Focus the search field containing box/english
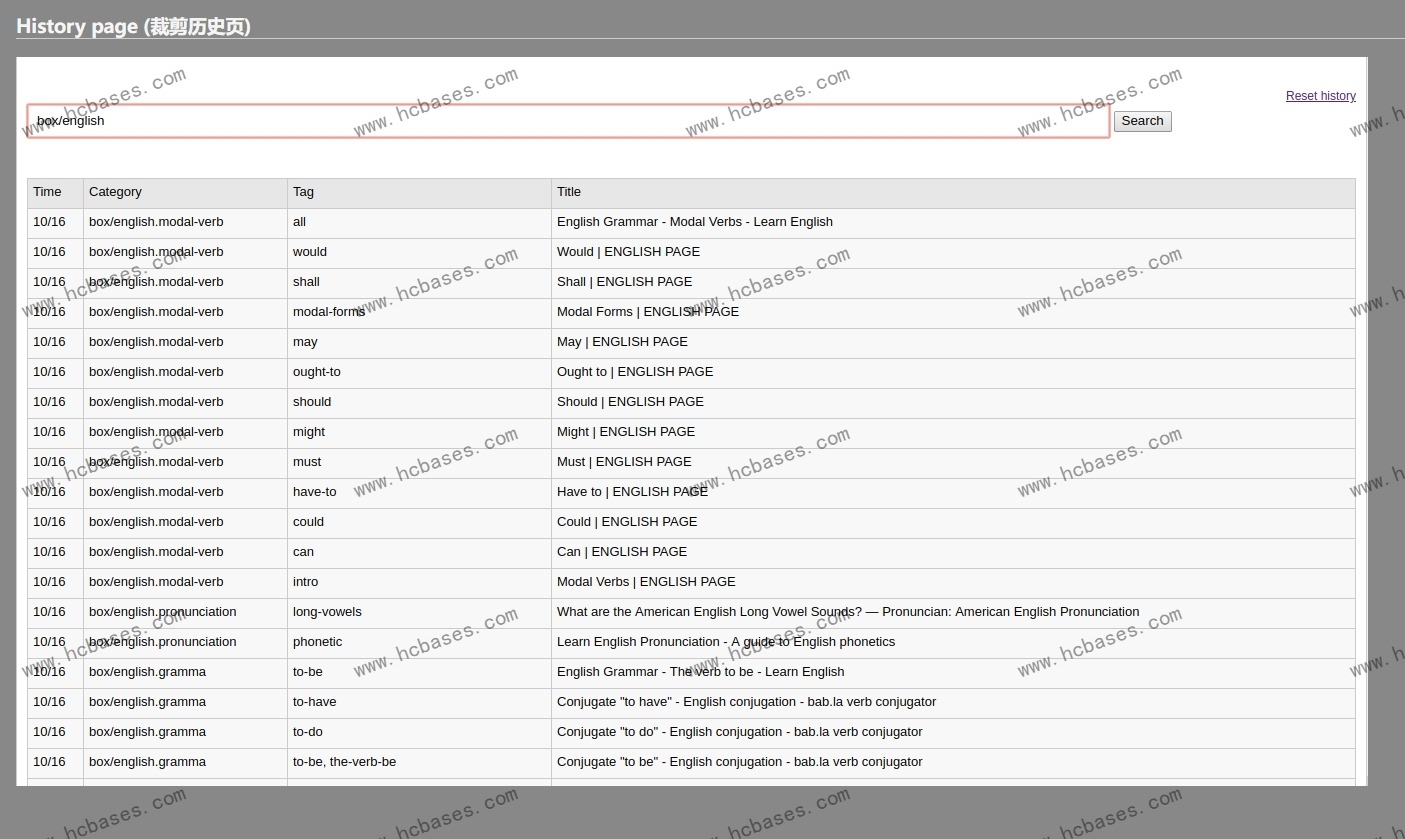This screenshot has width=1405, height=839. tap(568, 121)
